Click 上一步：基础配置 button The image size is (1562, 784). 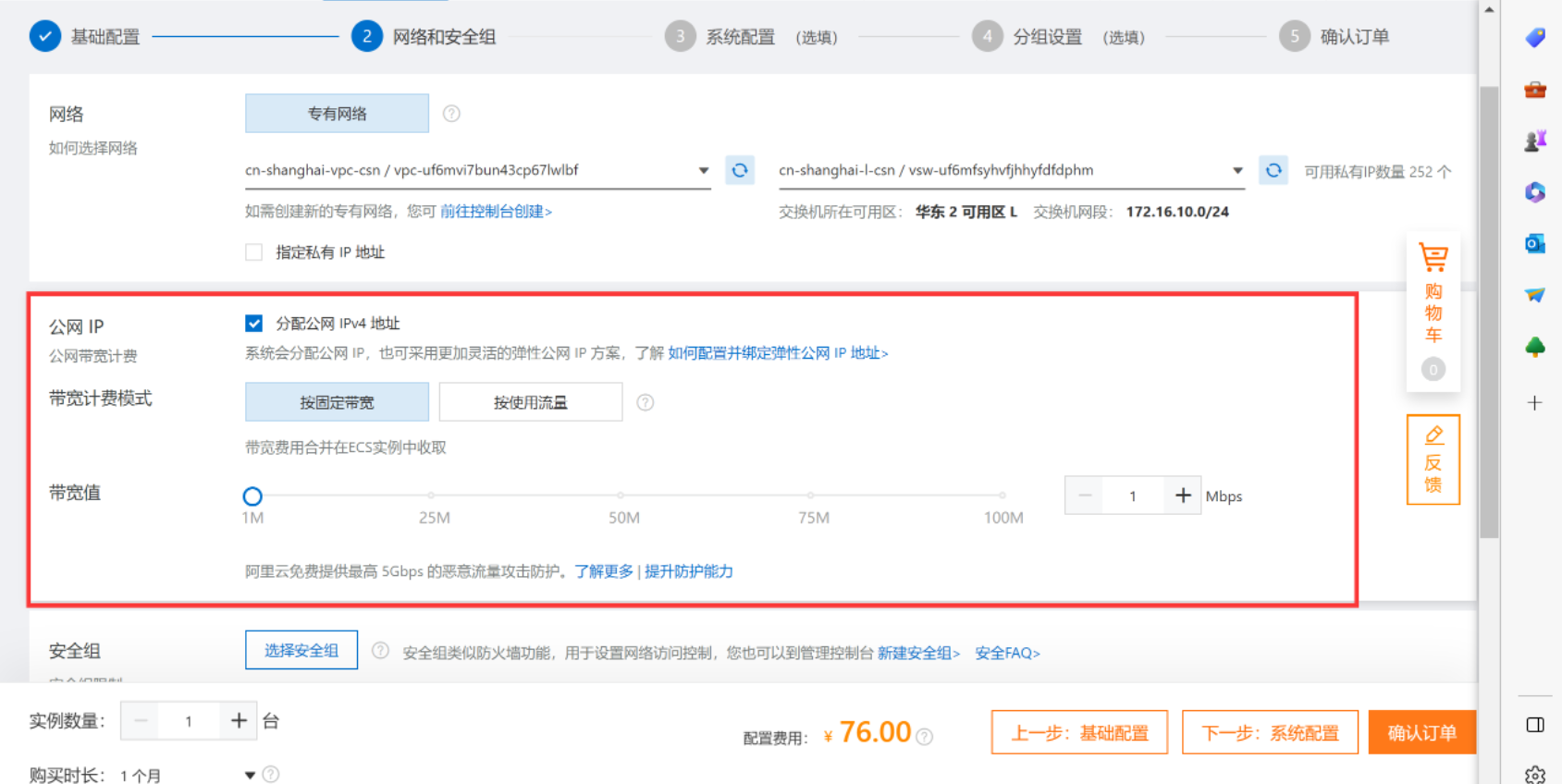coord(1079,732)
